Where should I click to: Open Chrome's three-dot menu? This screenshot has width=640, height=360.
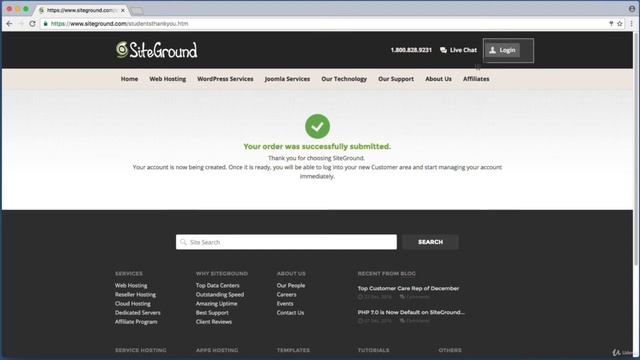point(631,24)
